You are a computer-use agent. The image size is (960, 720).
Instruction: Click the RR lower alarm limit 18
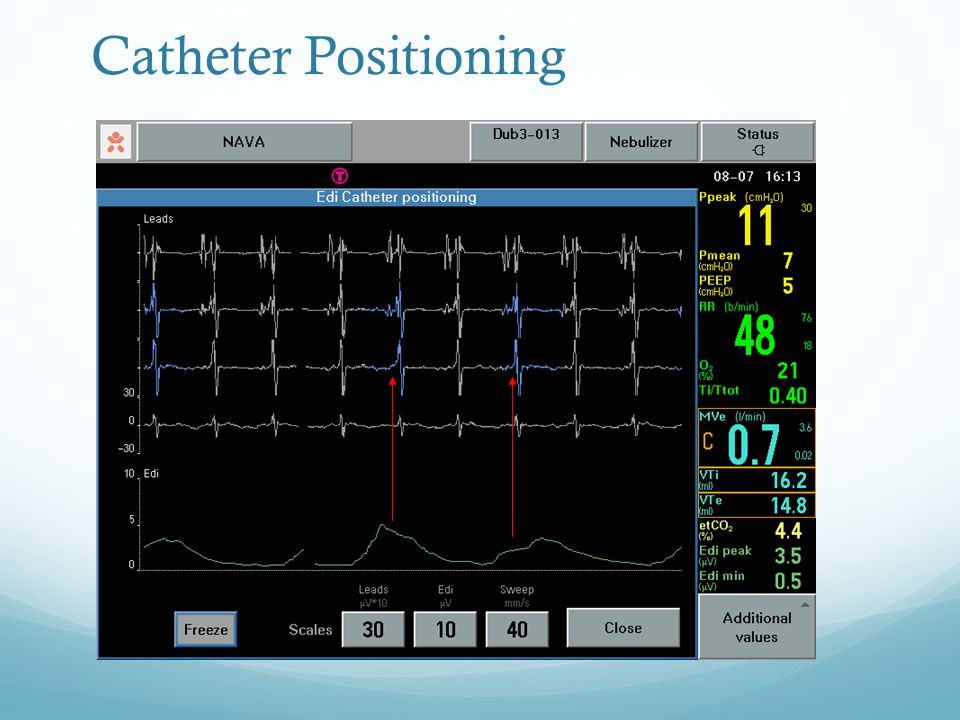click(x=807, y=346)
